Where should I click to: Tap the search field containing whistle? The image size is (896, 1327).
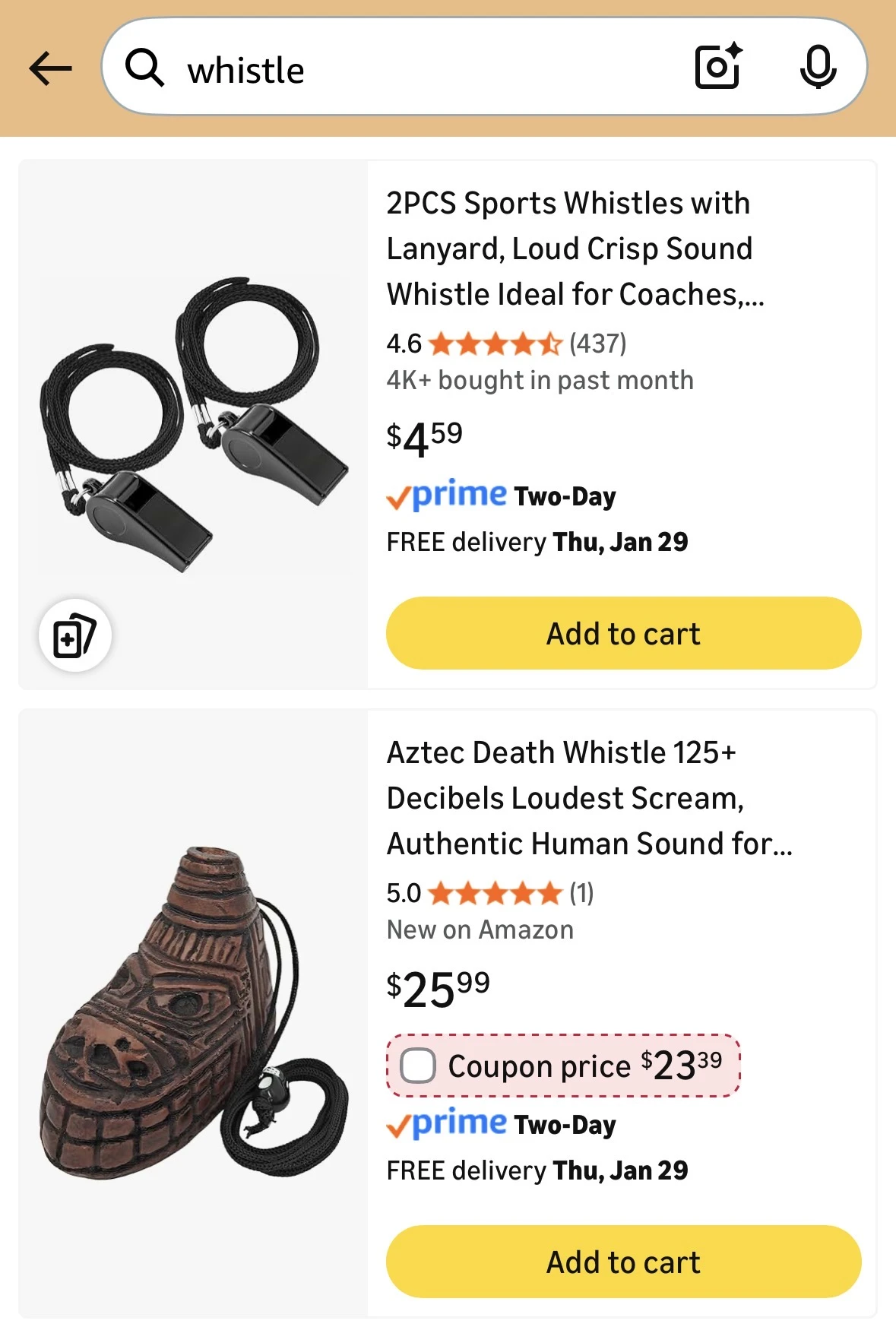426,69
